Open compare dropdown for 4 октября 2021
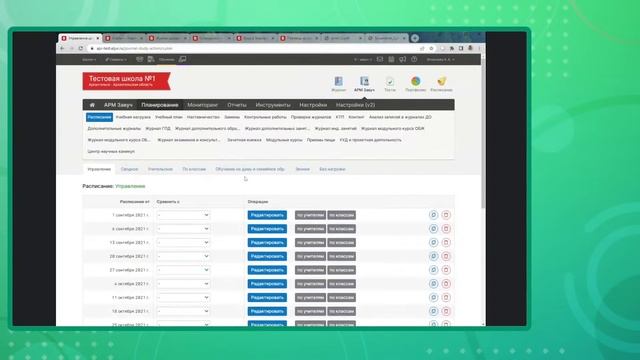The image size is (640, 360). (183, 284)
